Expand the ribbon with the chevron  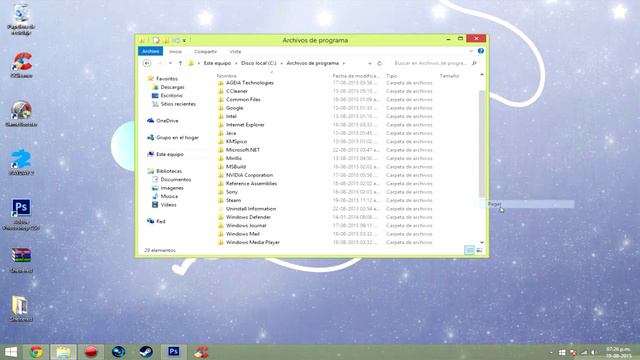point(471,51)
